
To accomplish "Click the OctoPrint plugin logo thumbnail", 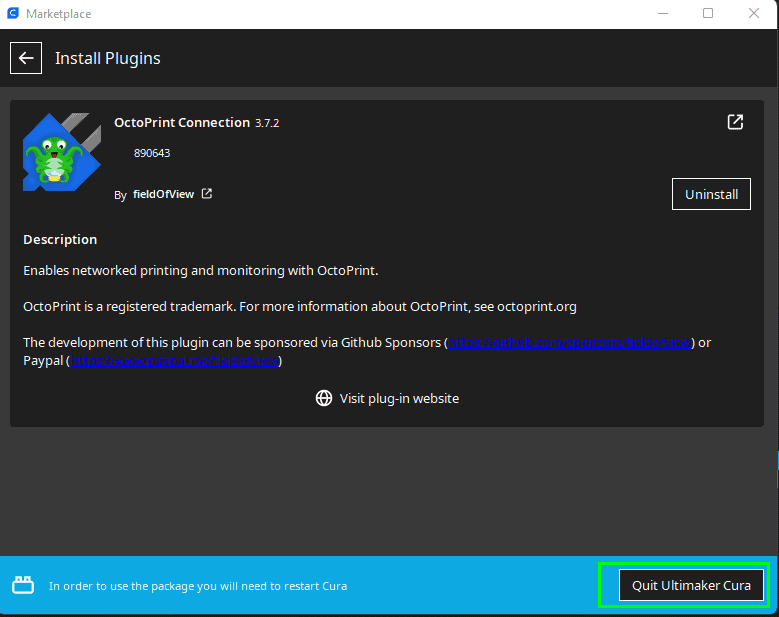I will (x=62, y=152).
